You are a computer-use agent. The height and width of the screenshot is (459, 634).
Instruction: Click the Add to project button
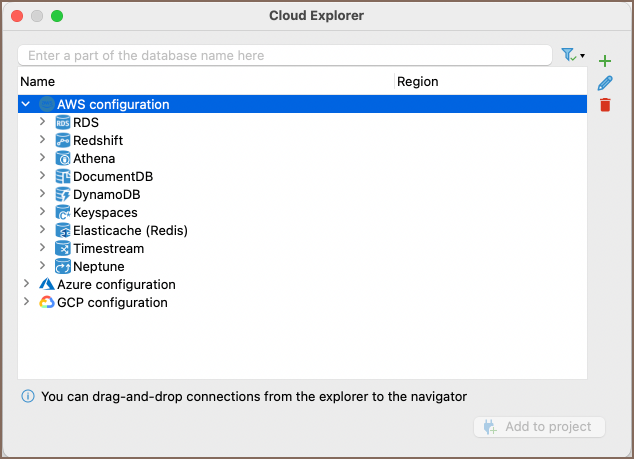pos(539,427)
